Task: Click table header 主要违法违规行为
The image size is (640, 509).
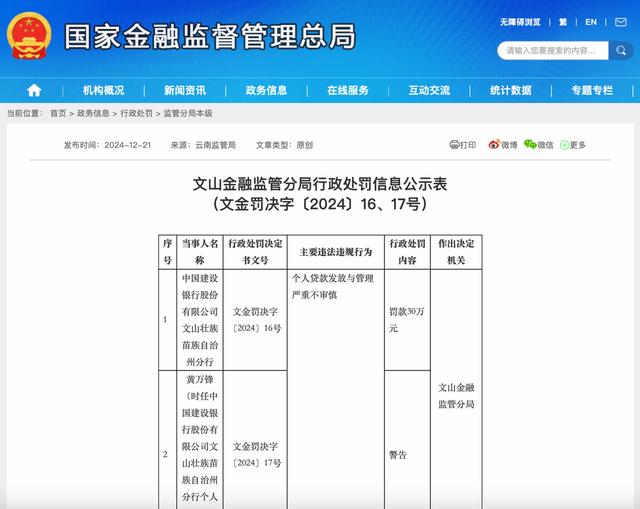Action: point(336,252)
